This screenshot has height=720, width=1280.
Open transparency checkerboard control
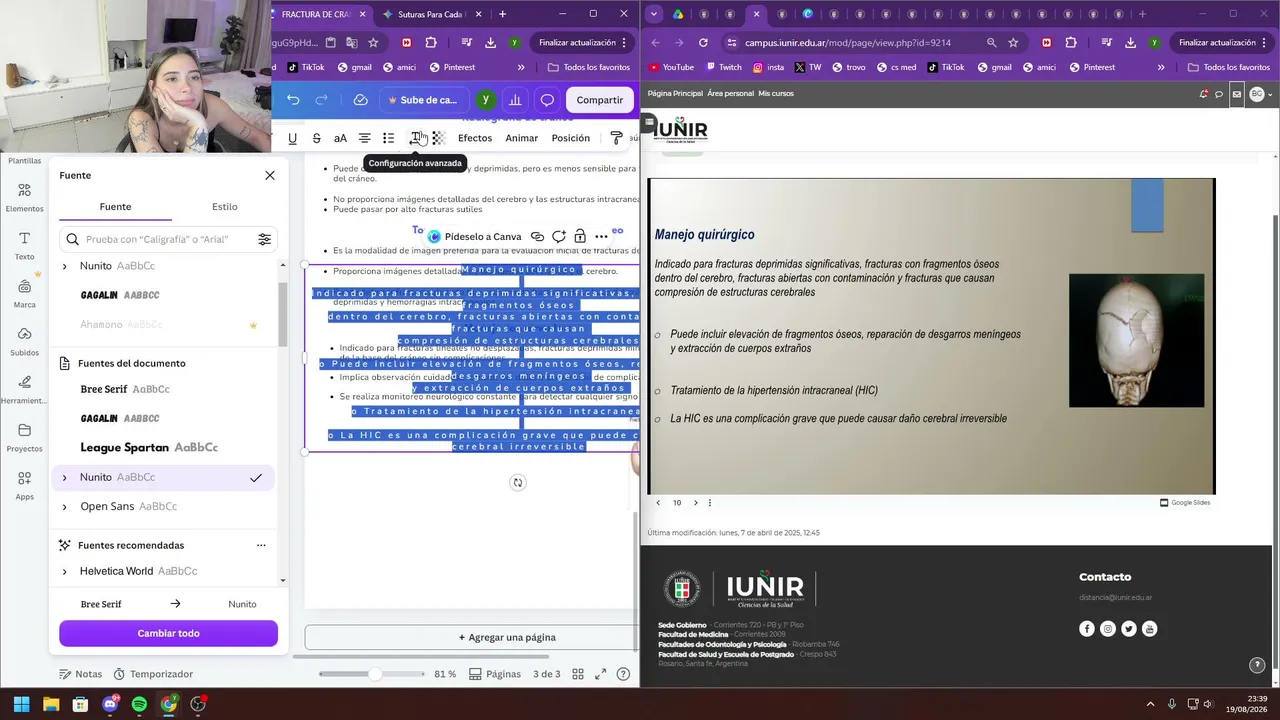[438, 138]
